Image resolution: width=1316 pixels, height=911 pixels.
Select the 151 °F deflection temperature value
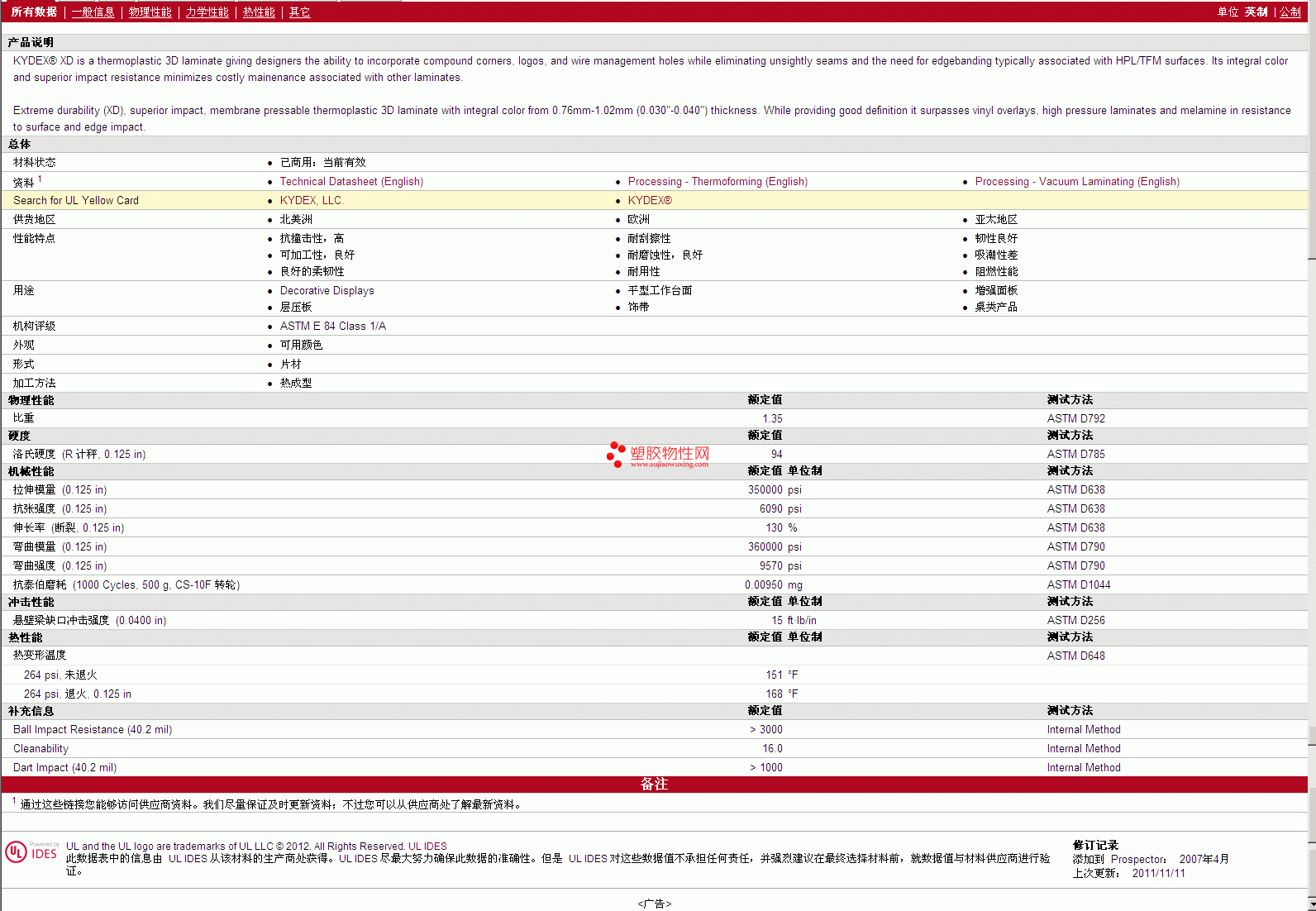click(x=782, y=675)
